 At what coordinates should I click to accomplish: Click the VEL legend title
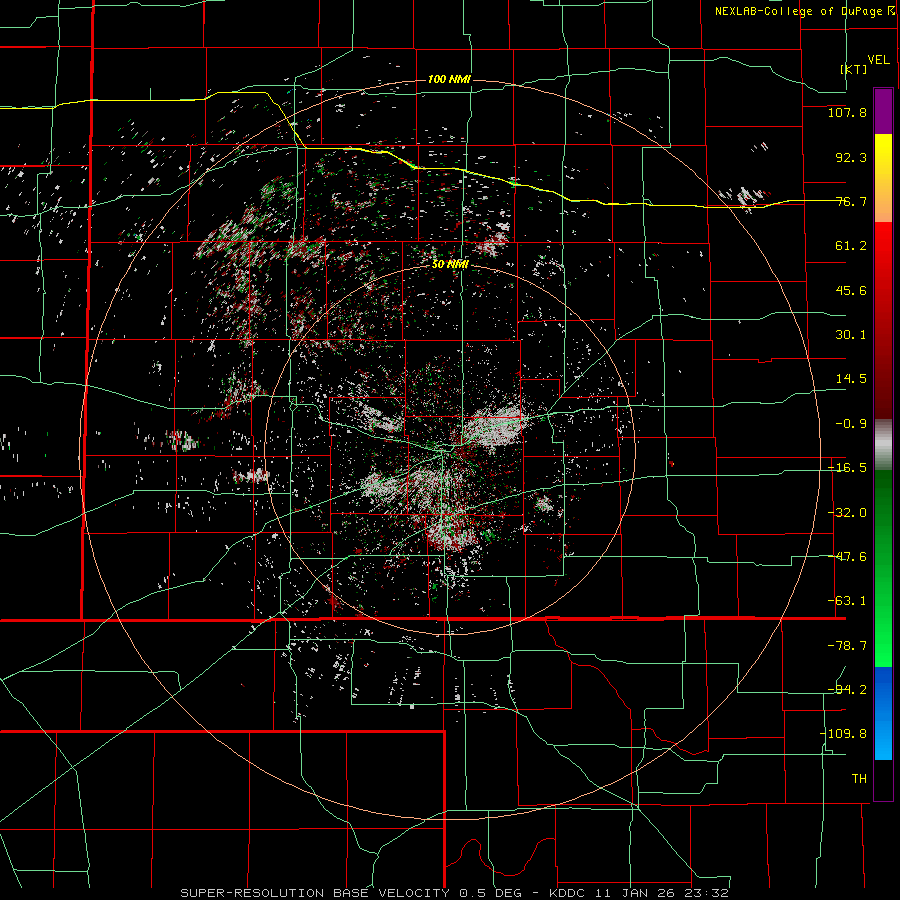click(878, 60)
